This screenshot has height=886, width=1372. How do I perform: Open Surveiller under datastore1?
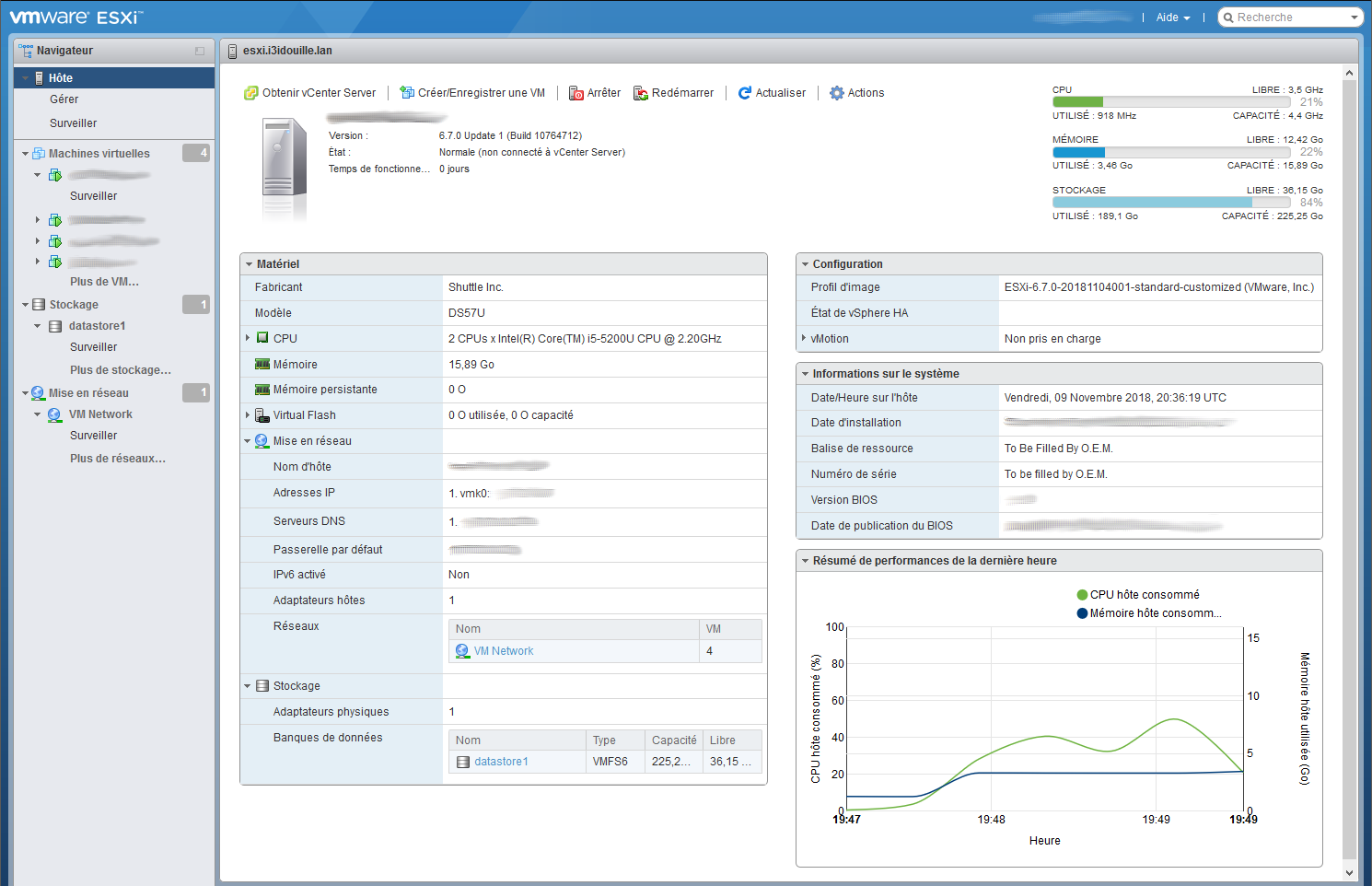click(x=94, y=347)
